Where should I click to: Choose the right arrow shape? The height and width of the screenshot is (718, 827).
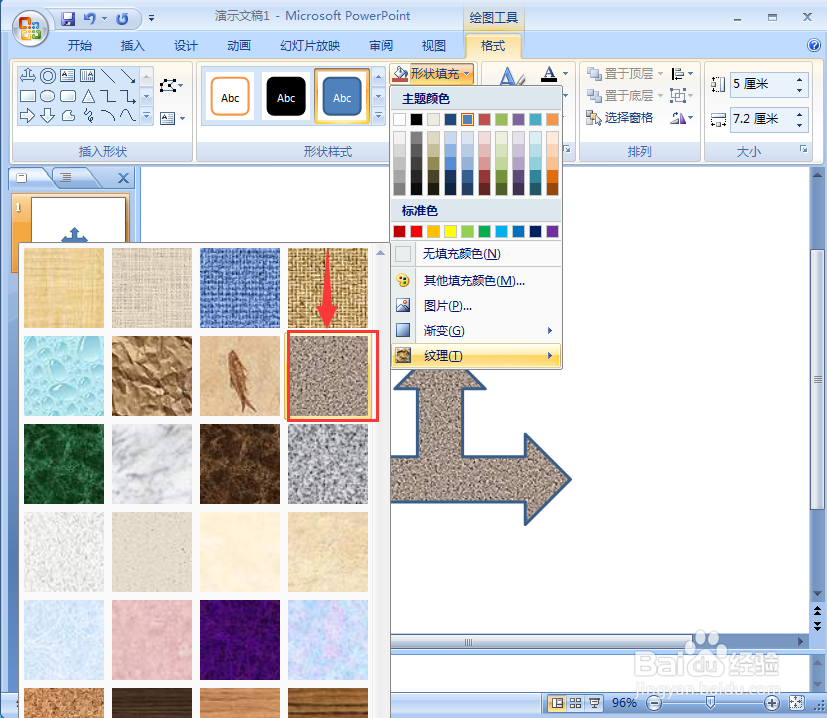click(x=27, y=116)
